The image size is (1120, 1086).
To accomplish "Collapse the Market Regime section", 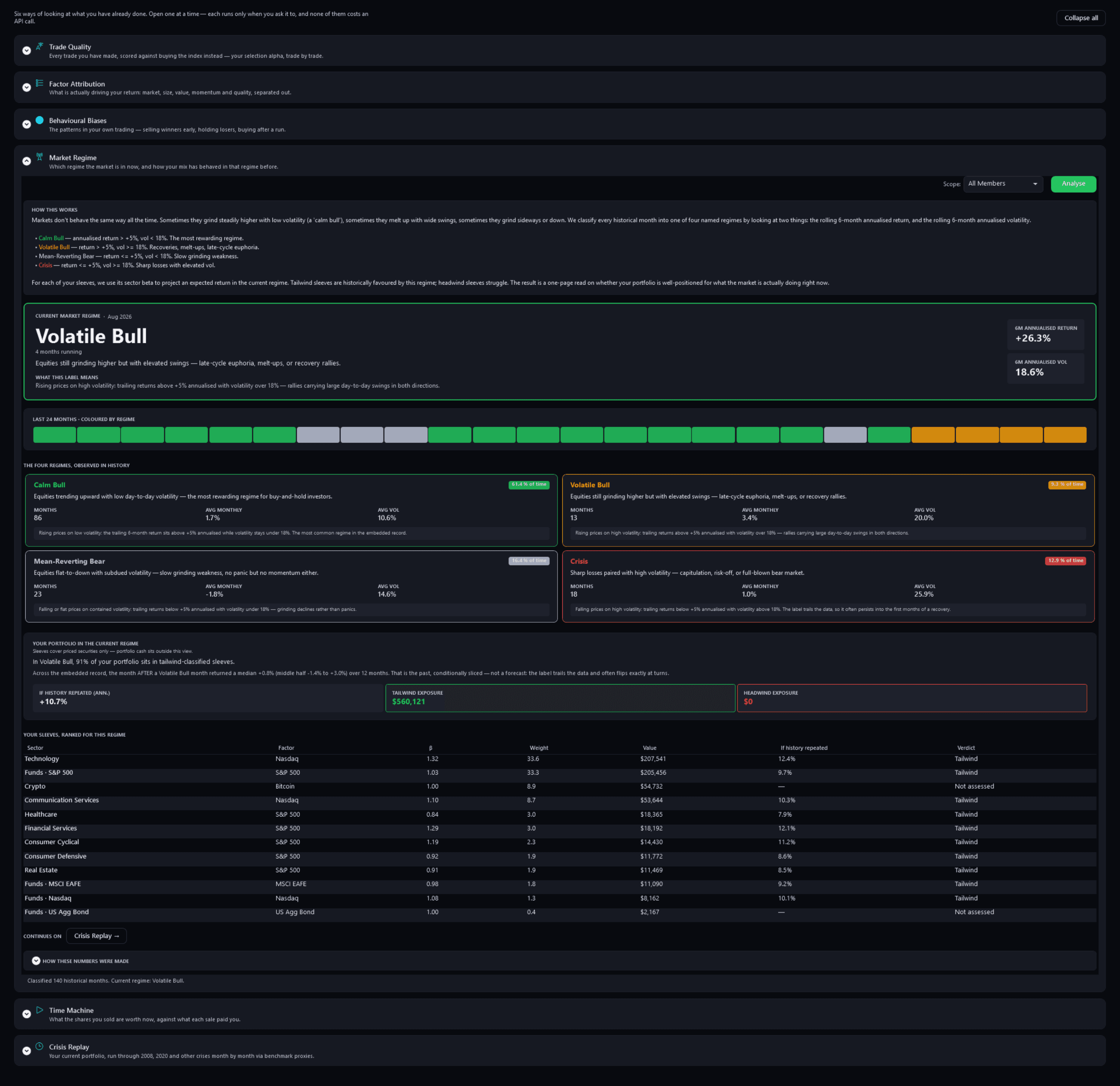I will (x=26, y=161).
